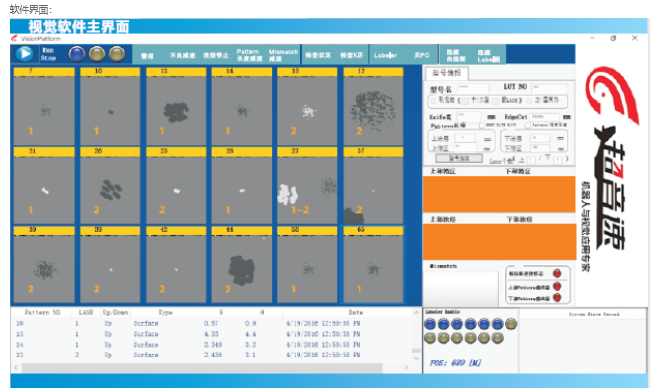The height and width of the screenshot is (392, 654).
Task: Click the down arrow of table scrollbar
Action: [416, 358]
